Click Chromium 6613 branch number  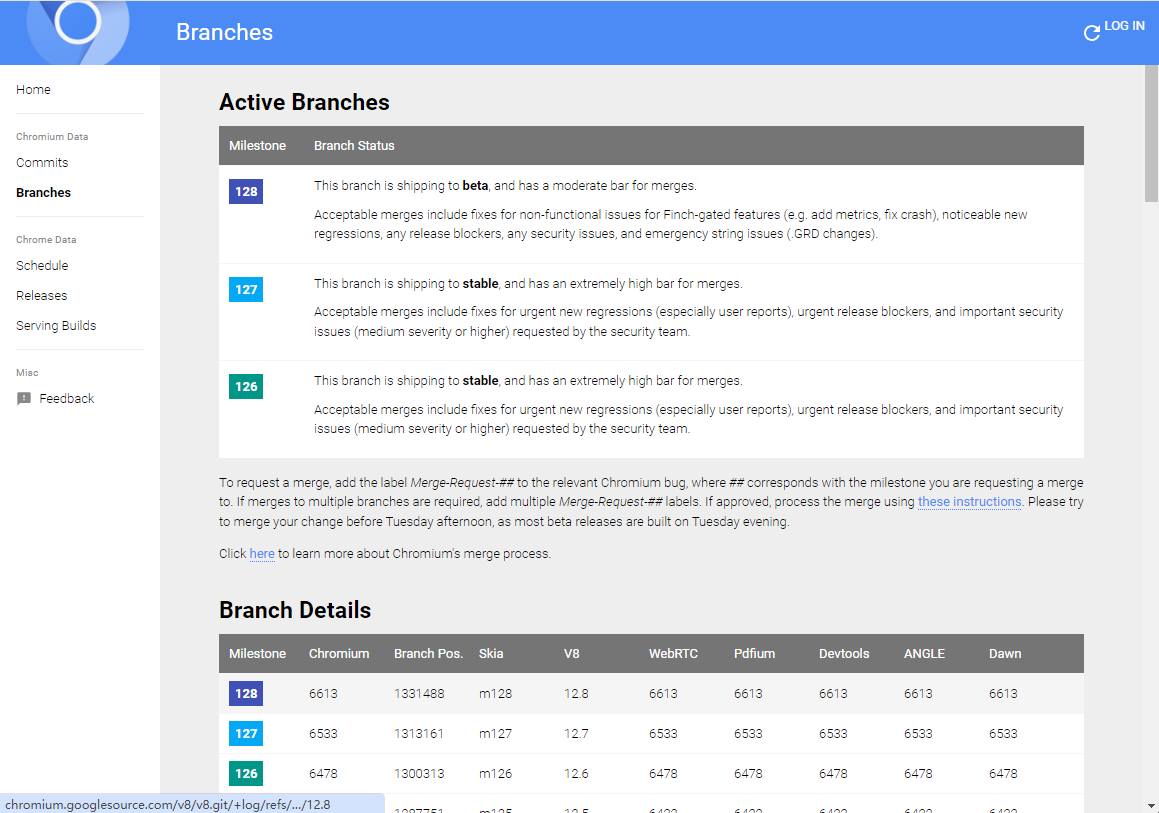pyautogui.click(x=323, y=693)
